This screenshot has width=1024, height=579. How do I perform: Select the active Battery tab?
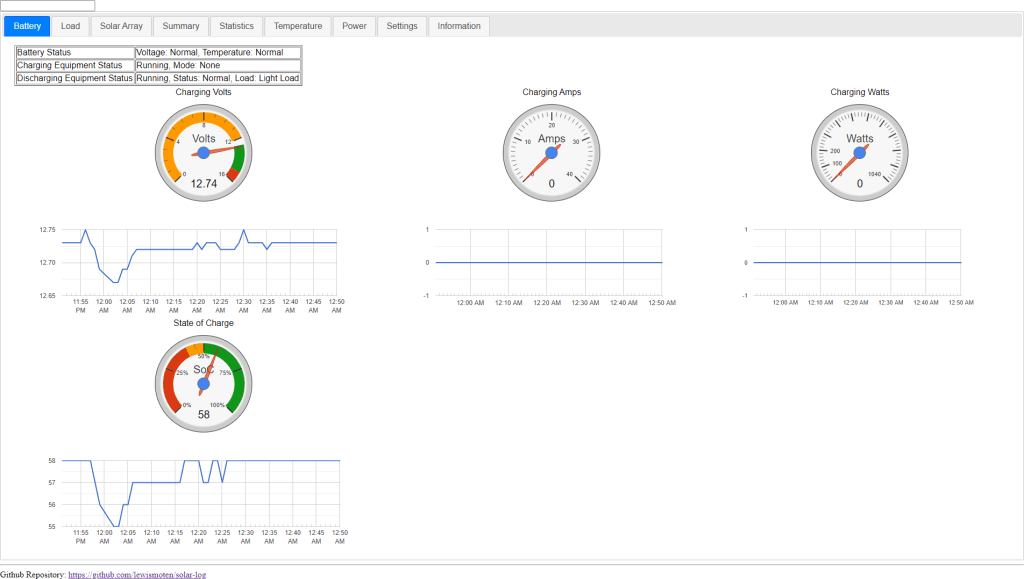[x=27, y=26]
